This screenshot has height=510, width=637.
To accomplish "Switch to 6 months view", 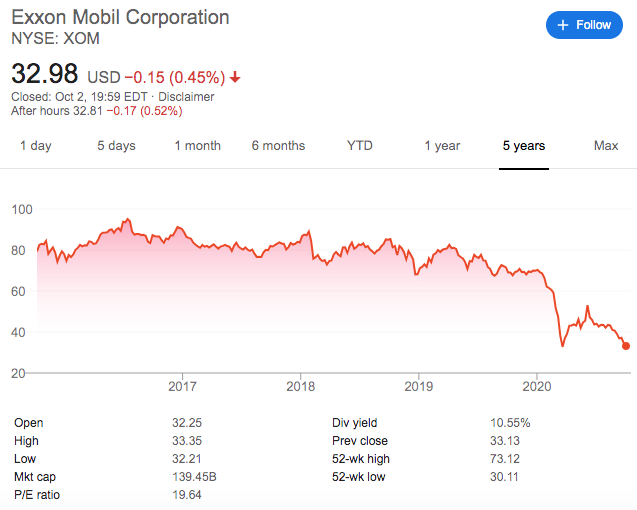I will (x=278, y=145).
